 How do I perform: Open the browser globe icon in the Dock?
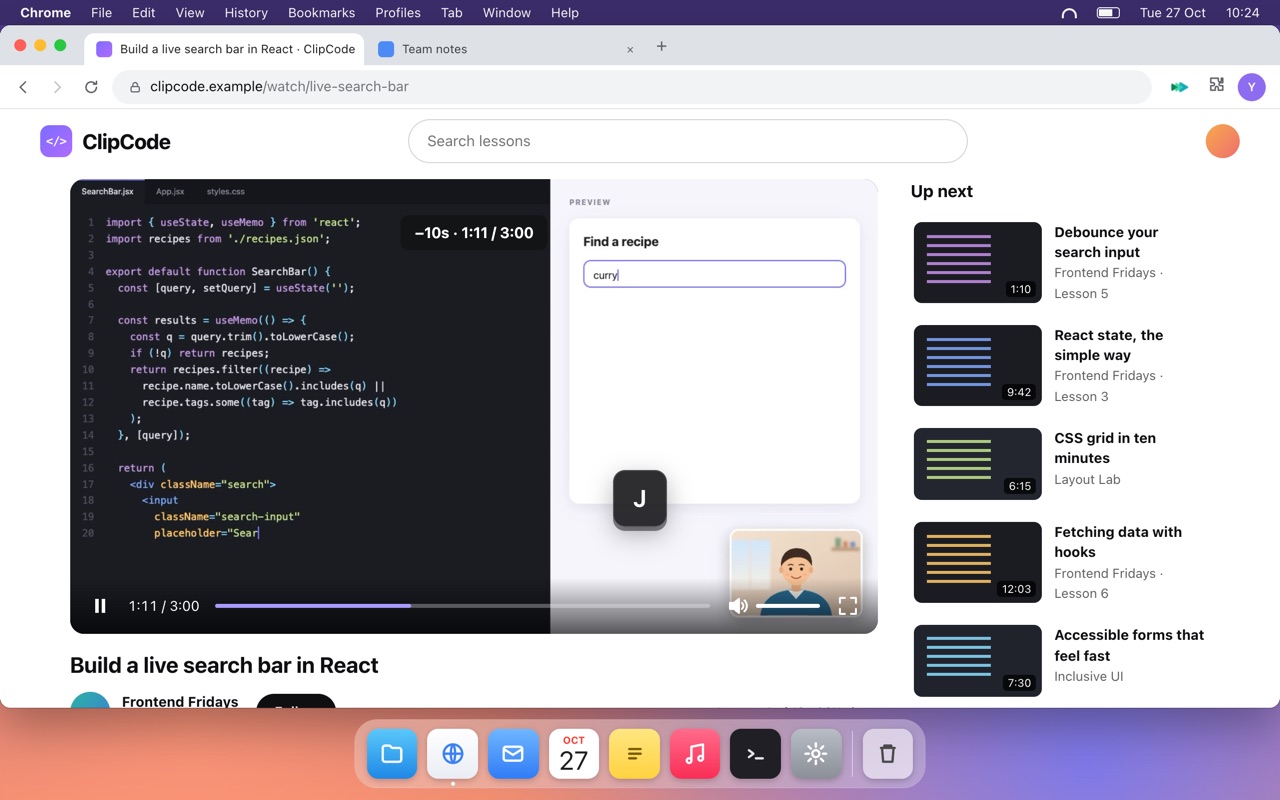point(453,754)
